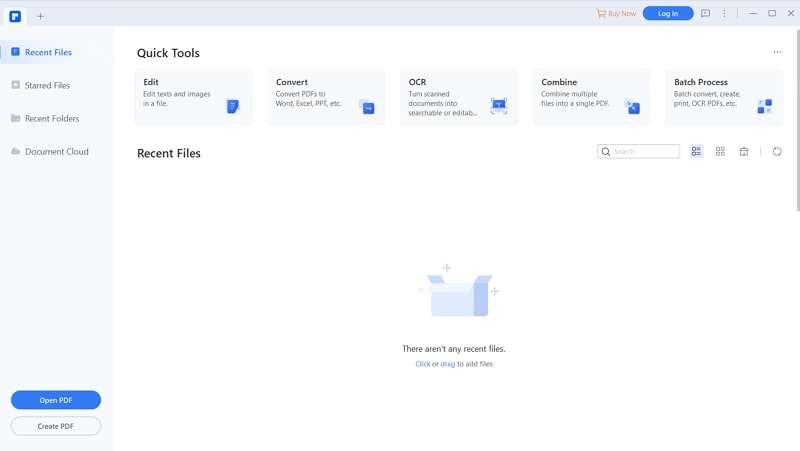Switch recent files to grid view
This screenshot has width=800, height=451.
point(720,152)
